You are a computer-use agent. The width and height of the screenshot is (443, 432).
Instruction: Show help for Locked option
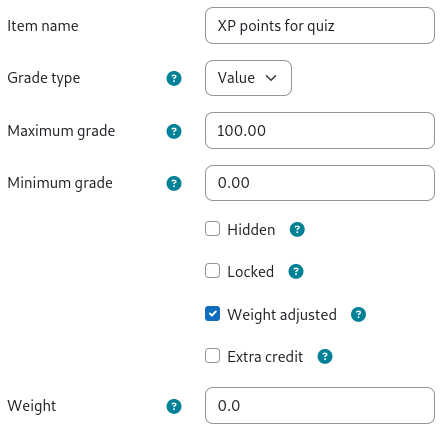296,271
